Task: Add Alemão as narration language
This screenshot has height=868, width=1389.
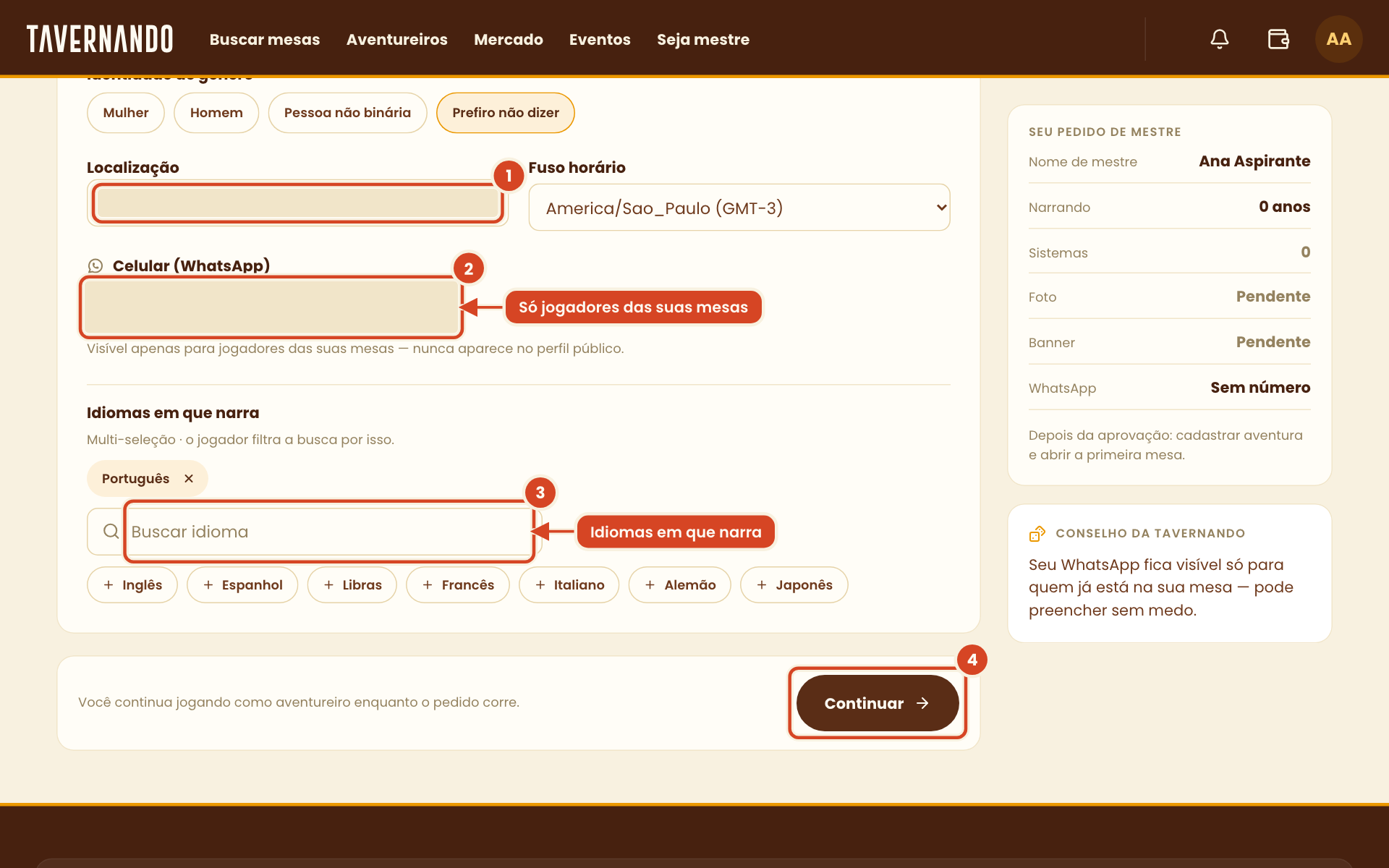Action: [680, 584]
